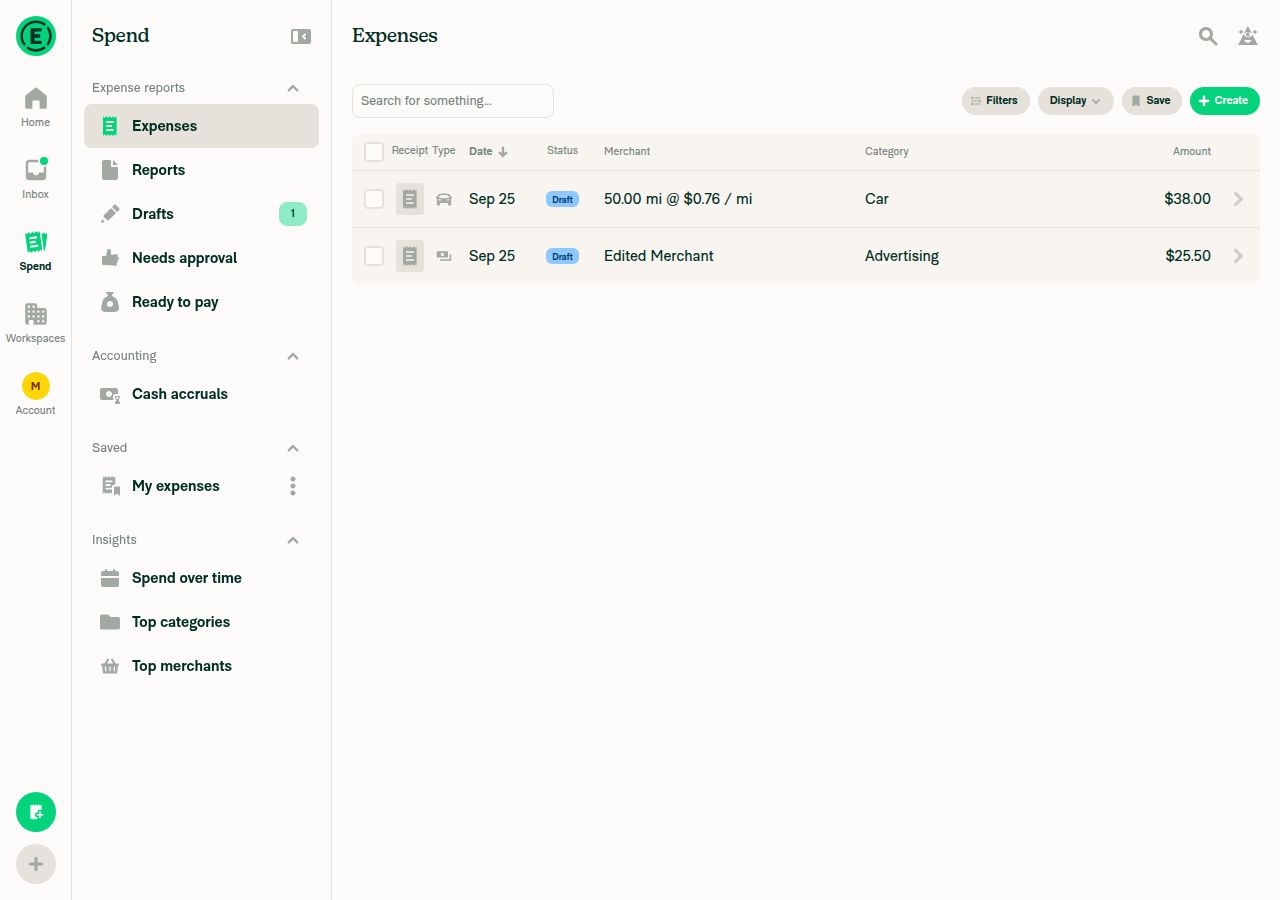Open Drafts in the sidebar
The width and height of the screenshot is (1280, 900).
tap(201, 214)
